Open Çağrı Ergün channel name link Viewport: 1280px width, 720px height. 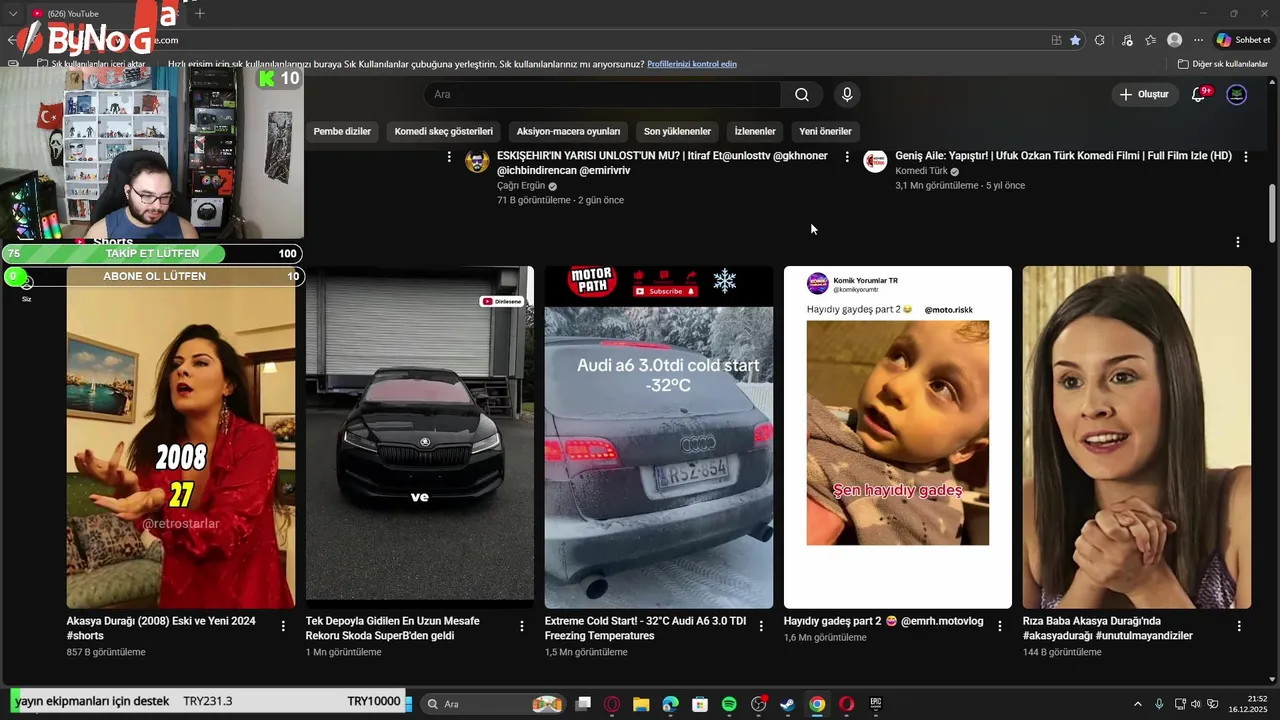(x=521, y=186)
